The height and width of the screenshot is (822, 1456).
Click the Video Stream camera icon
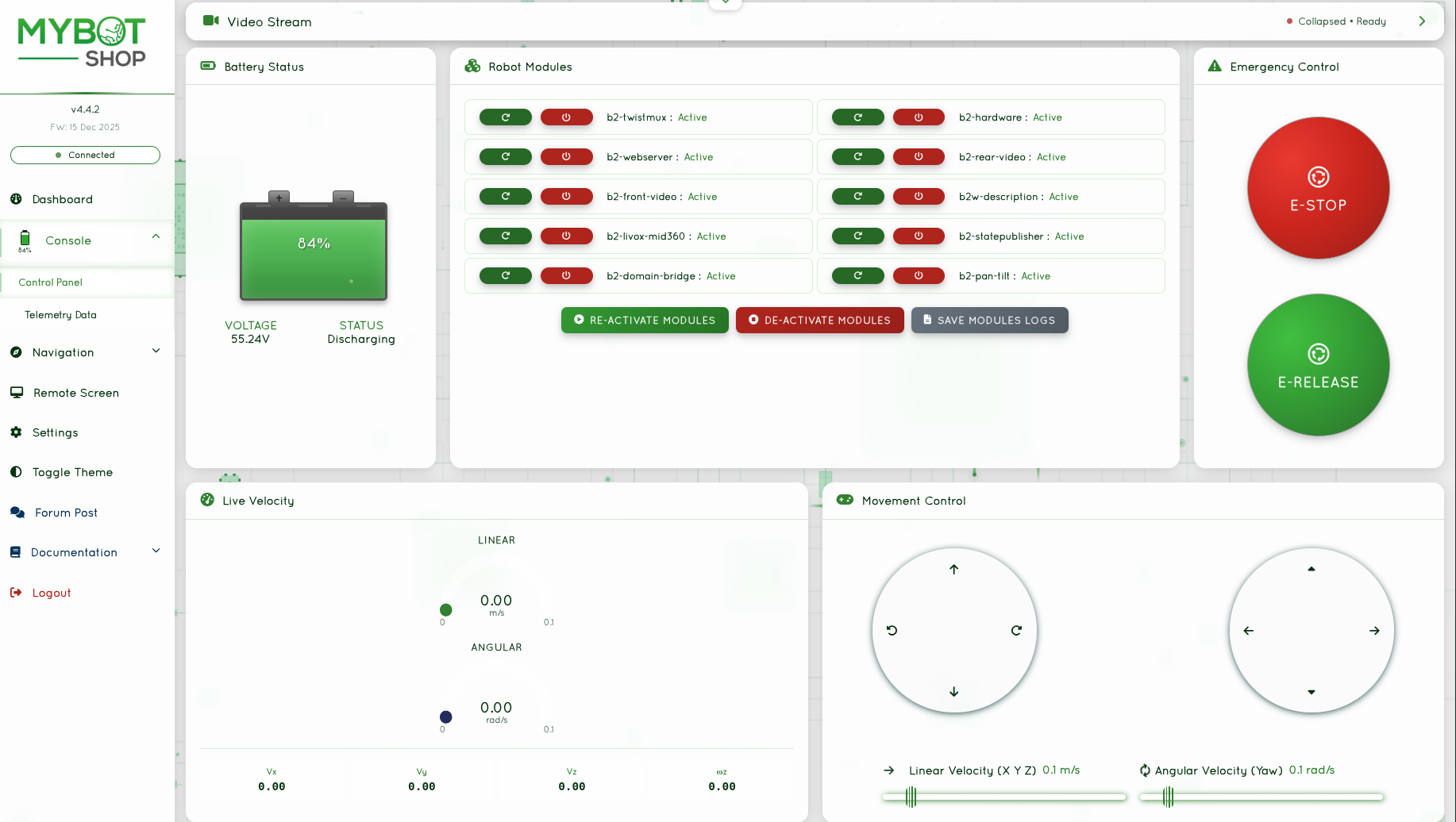[x=210, y=21]
